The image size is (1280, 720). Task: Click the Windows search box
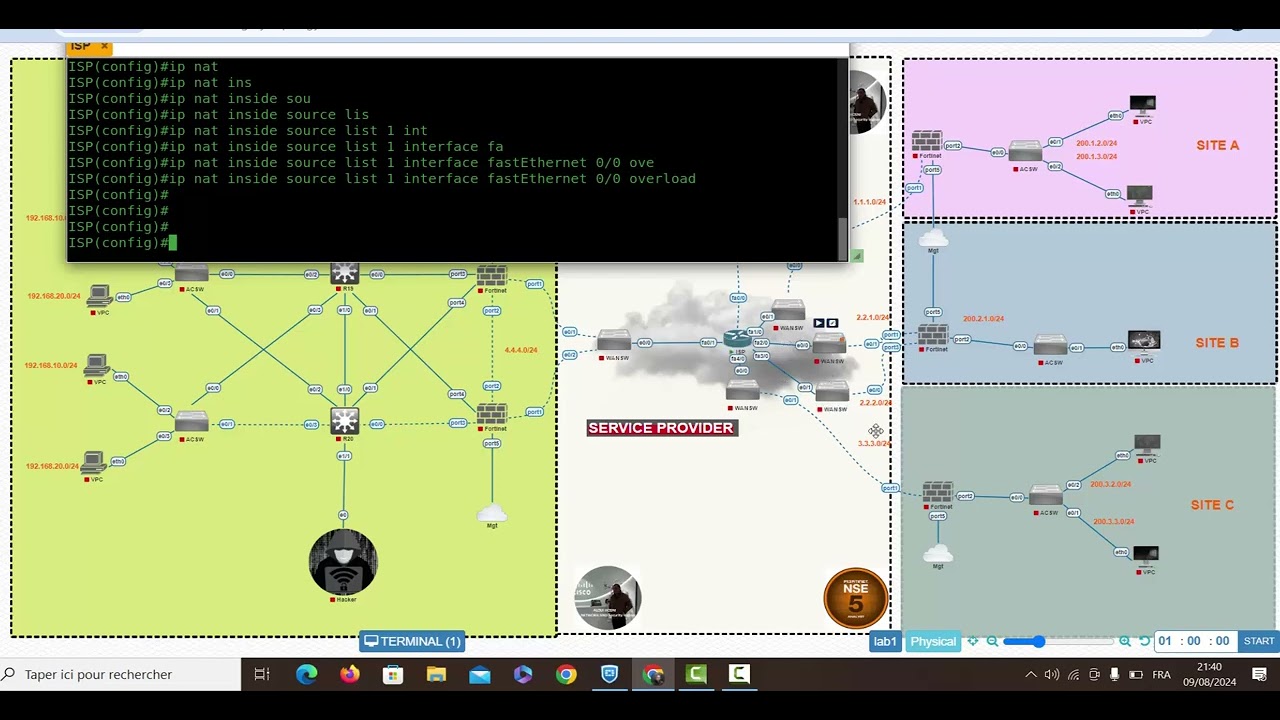pyautogui.click(x=120, y=674)
